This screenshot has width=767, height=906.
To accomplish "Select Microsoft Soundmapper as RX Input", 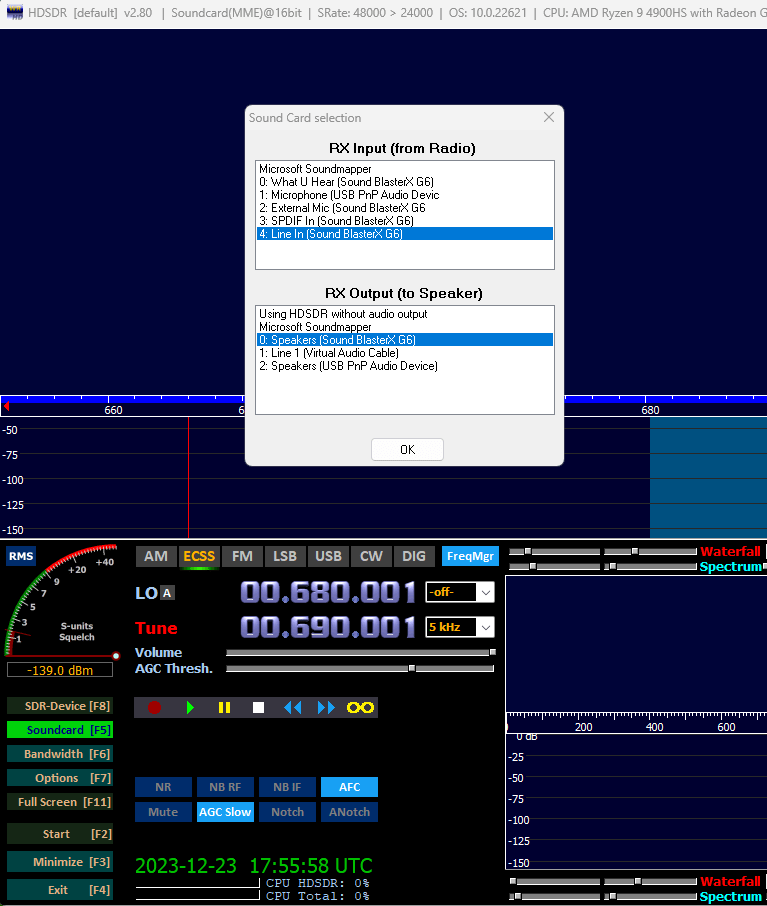I will coord(405,169).
